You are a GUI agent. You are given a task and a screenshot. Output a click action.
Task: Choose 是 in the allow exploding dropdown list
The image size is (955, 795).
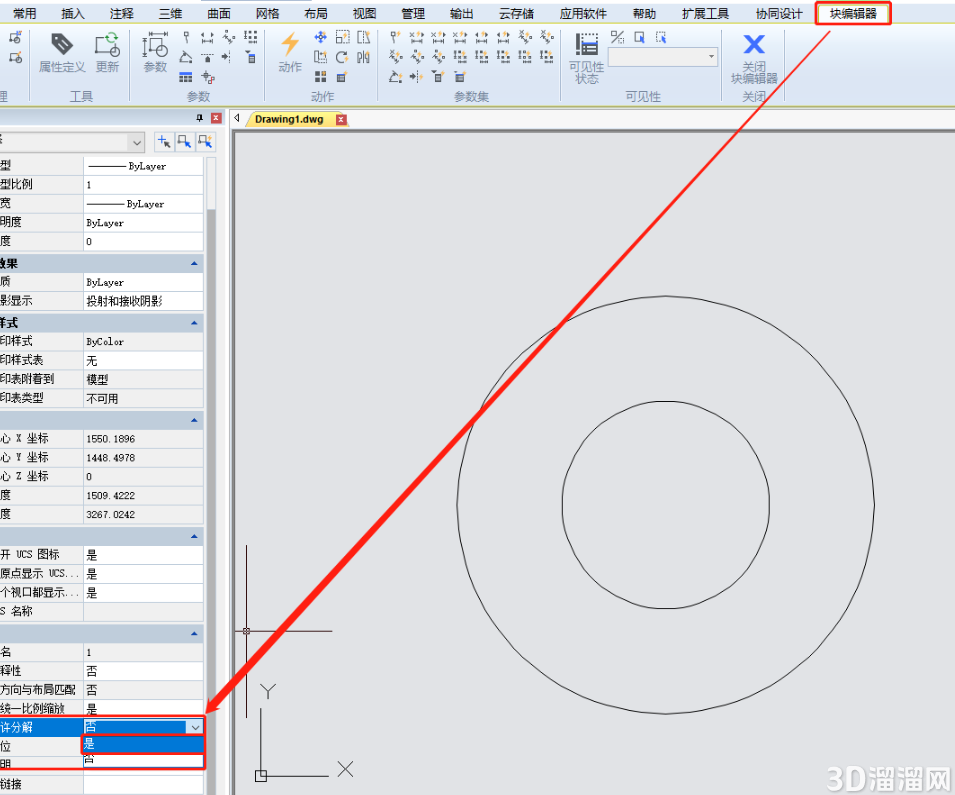pyautogui.click(x=143, y=744)
